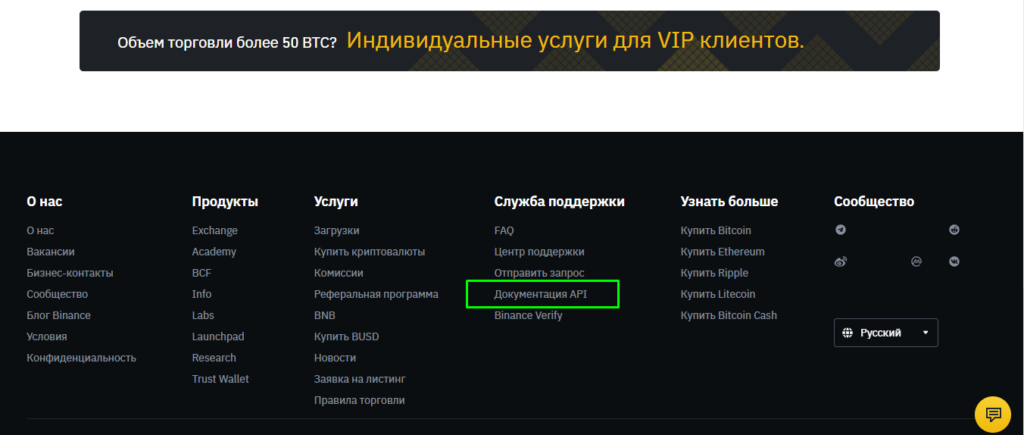
Task: Open the FAQ link
Action: [x=504, y=231]
